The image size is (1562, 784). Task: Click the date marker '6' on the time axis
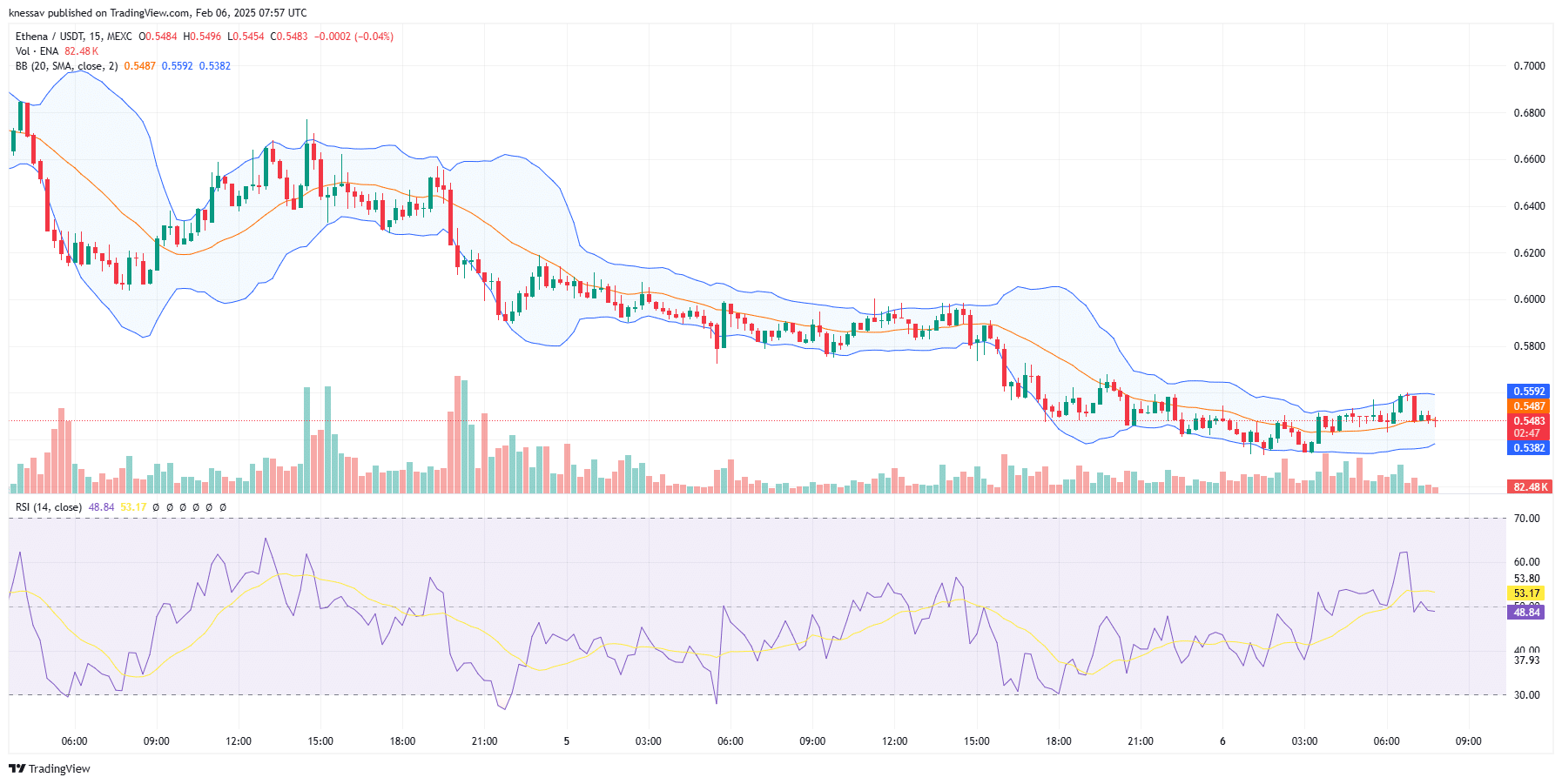click(1222, 741)
